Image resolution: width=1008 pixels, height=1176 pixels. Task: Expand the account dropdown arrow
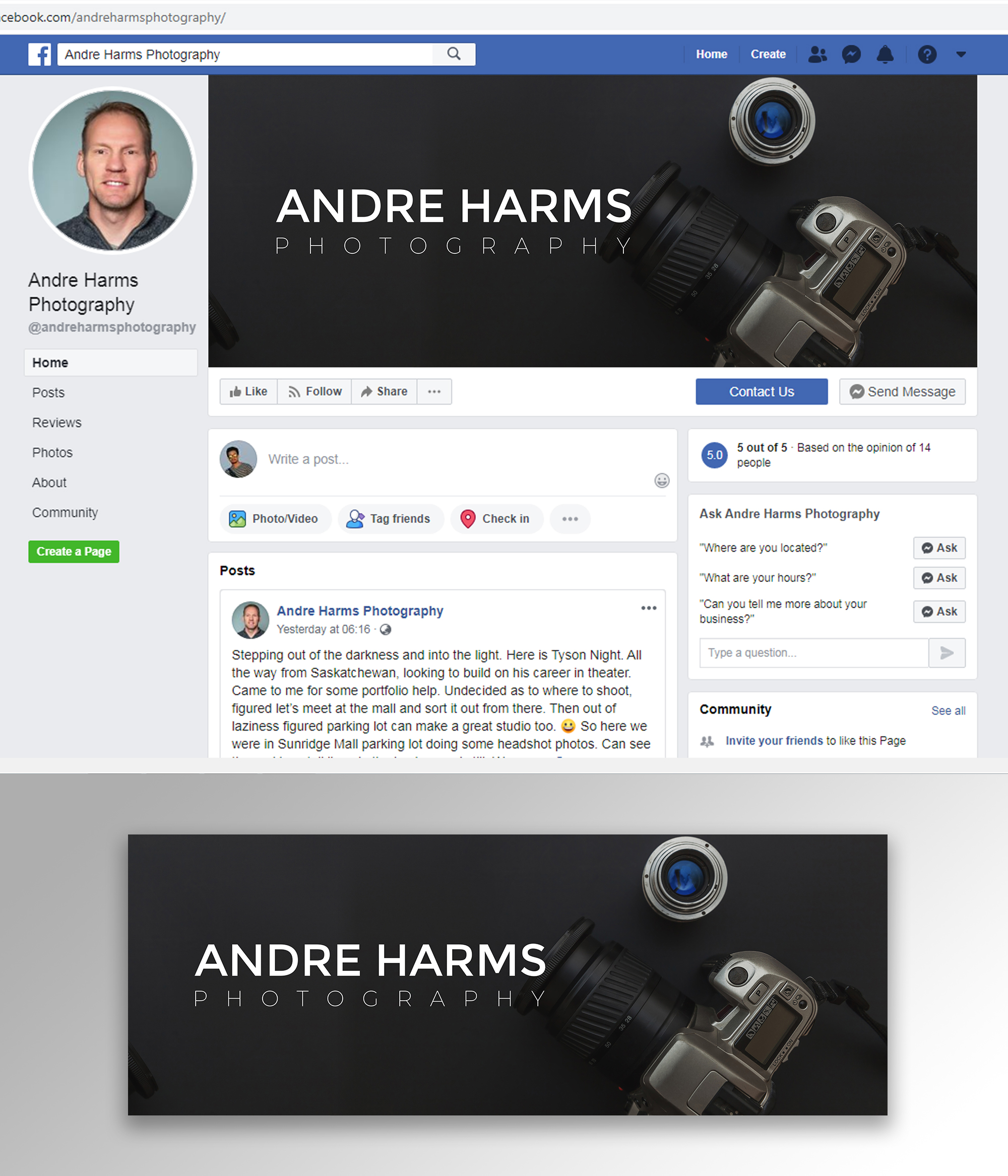[x=961, y=54]
